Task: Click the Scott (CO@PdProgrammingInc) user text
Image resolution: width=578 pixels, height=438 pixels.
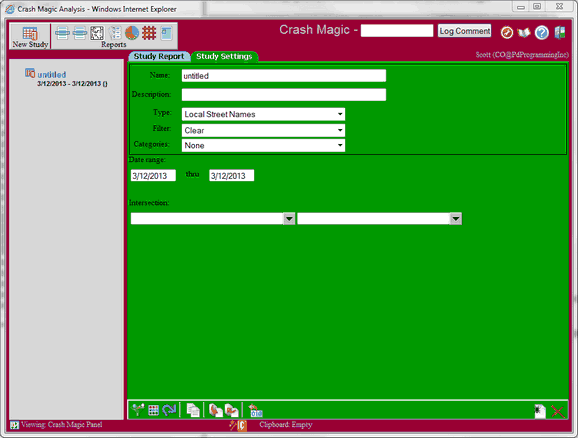Action: pyautogui.click(x=522, y=55)
